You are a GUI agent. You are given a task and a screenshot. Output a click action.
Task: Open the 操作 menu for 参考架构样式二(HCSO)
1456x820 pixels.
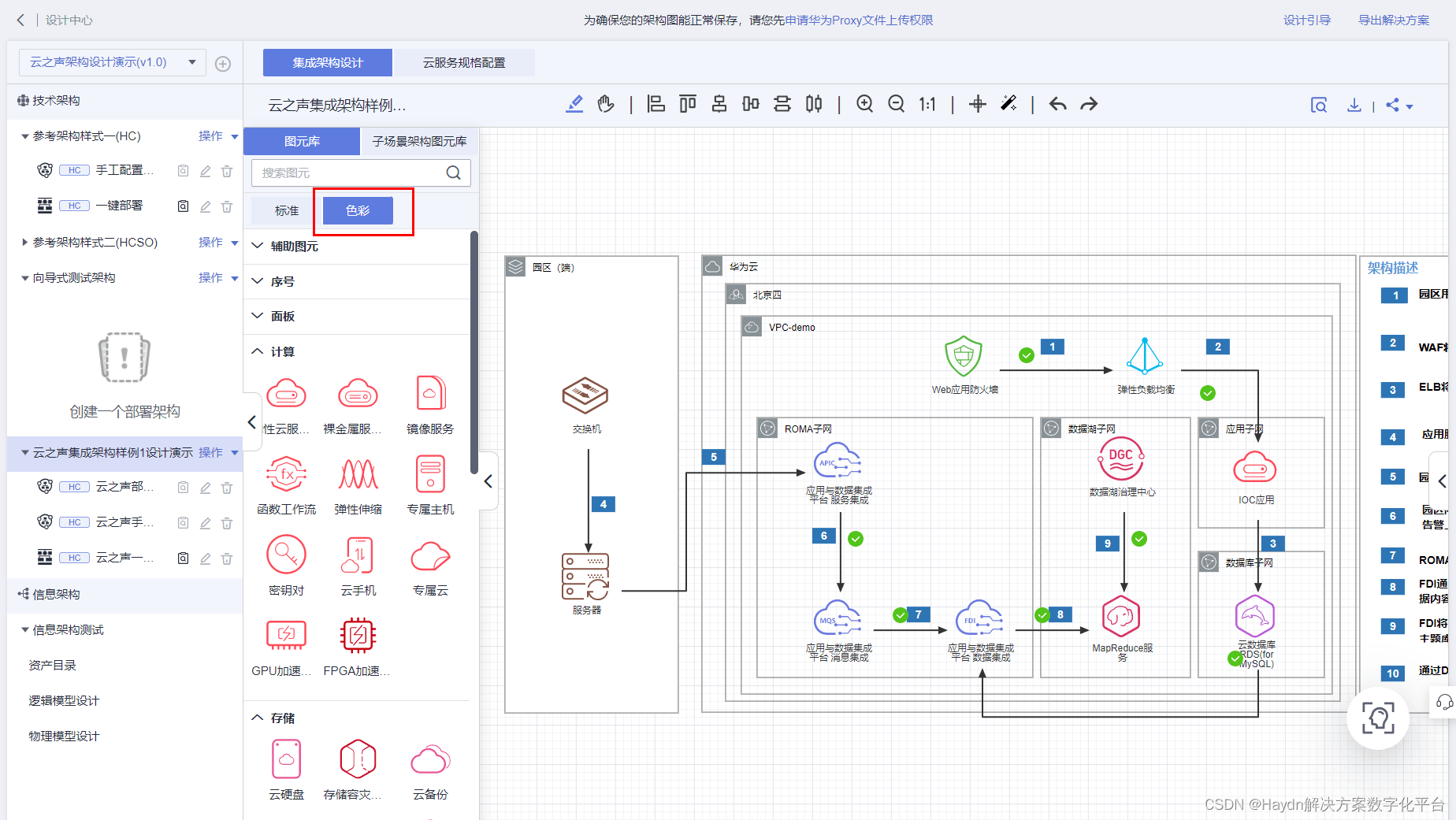(218, 243)
